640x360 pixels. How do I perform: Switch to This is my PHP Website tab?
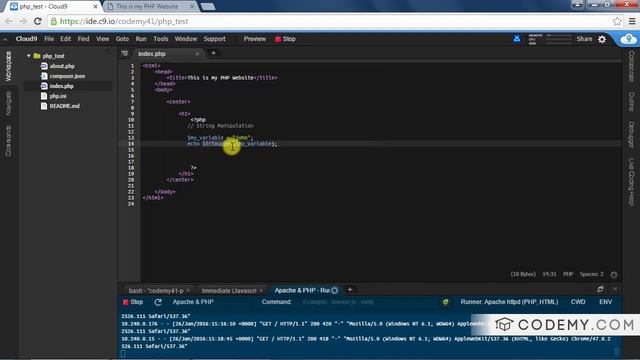pos(147,7)
